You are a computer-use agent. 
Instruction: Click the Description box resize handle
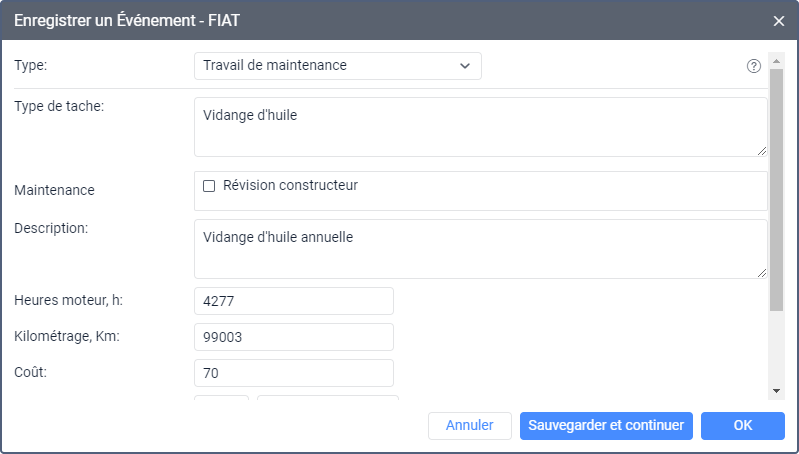coord(761,272)
